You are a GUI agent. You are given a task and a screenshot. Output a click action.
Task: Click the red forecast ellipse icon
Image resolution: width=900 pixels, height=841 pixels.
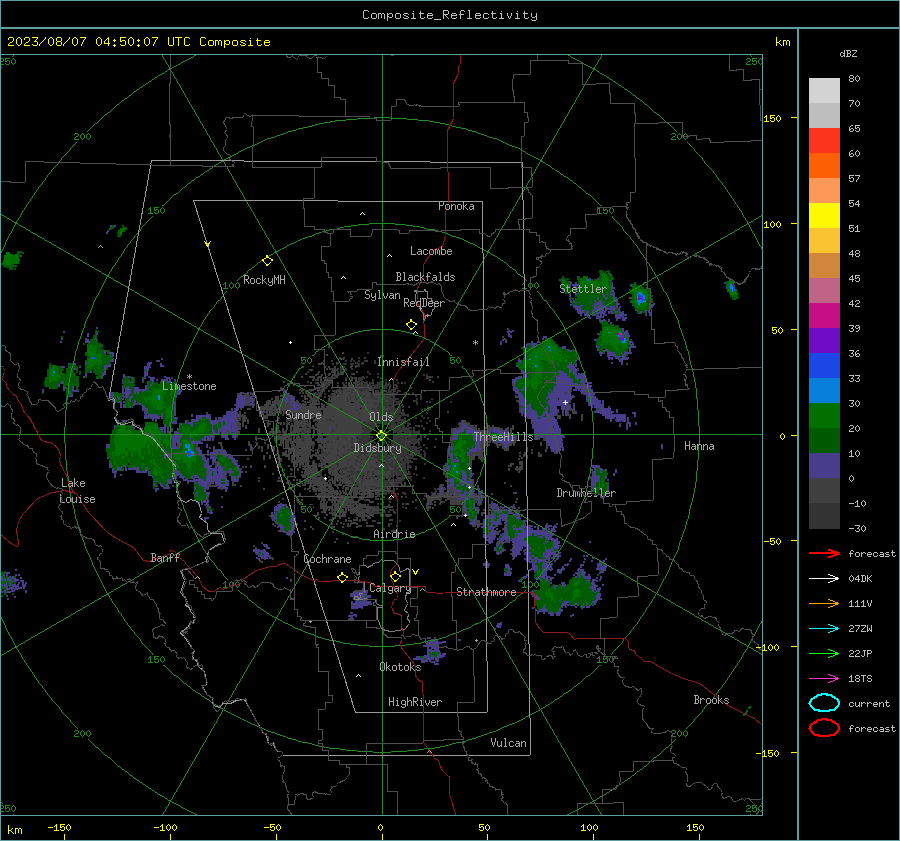click(x=824, y=728)
